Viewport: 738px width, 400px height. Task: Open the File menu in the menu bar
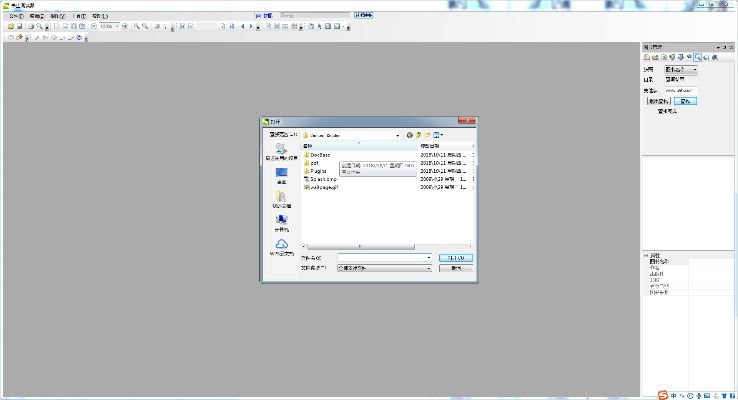point(15,16)
